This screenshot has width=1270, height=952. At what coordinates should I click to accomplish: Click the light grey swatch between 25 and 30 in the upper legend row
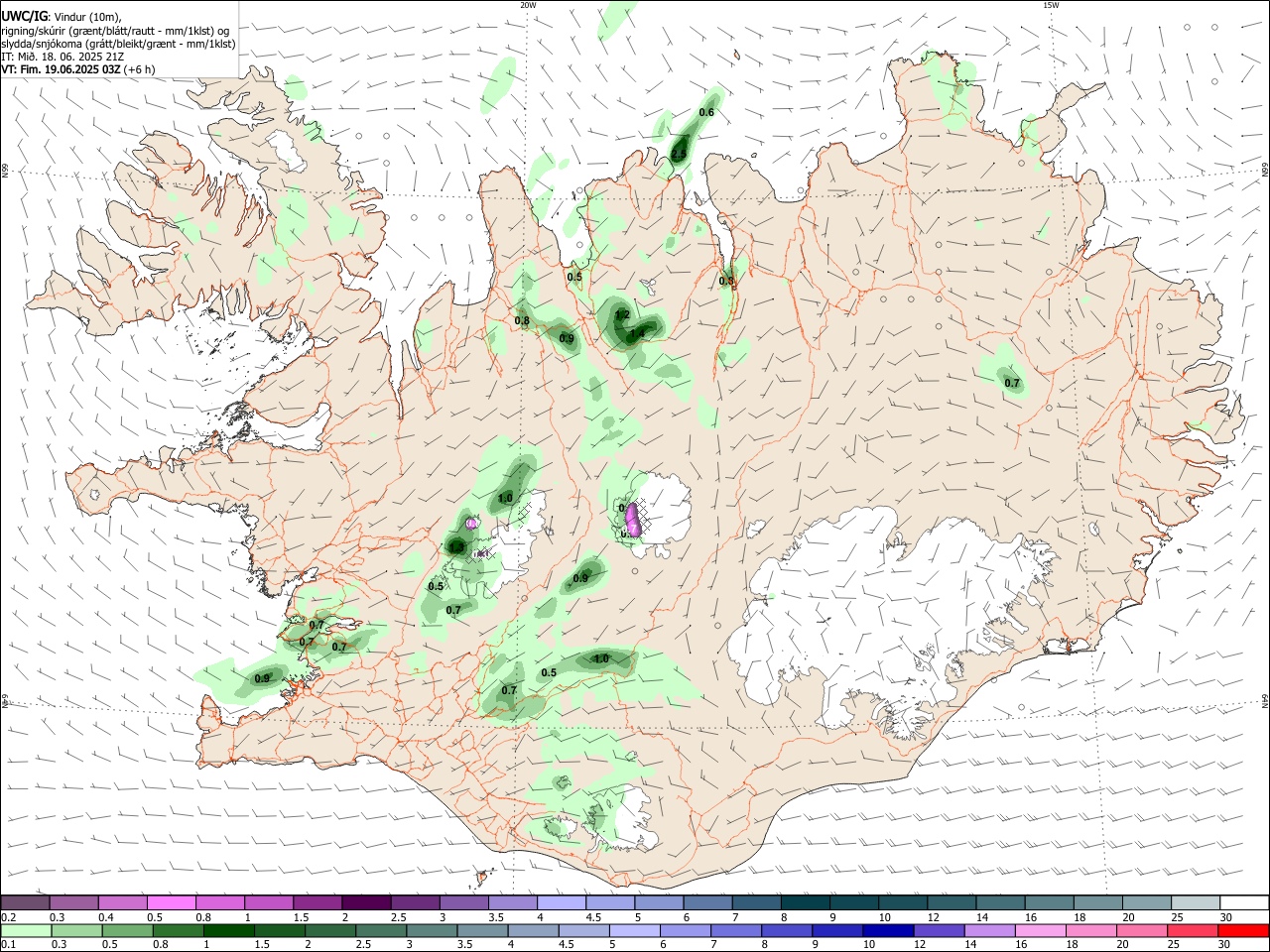click(x=1195, y=902)
